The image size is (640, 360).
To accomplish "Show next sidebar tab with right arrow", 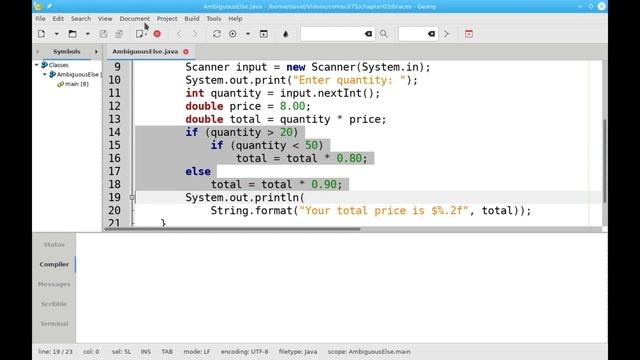I will click(x=96, y=51).
